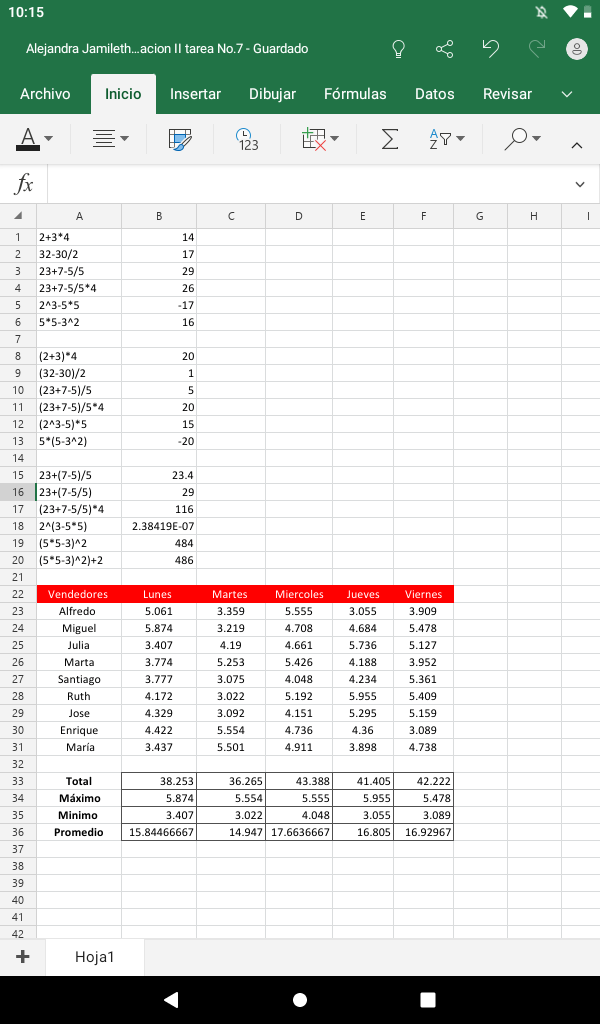The height and width of the screenshot is (1024, 600).
Task: Select cell containing 5*(5-3^2)
Action: click(x=79, y=441)
